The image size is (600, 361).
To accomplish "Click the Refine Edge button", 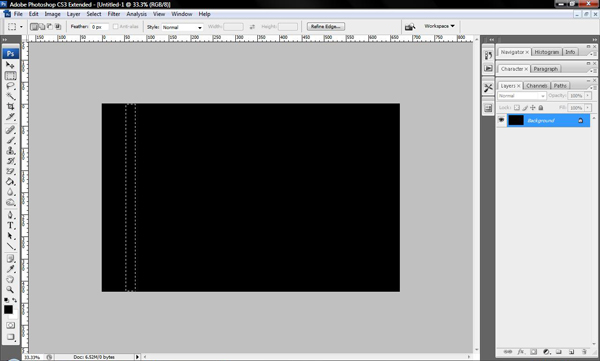I will click(326, 26).
